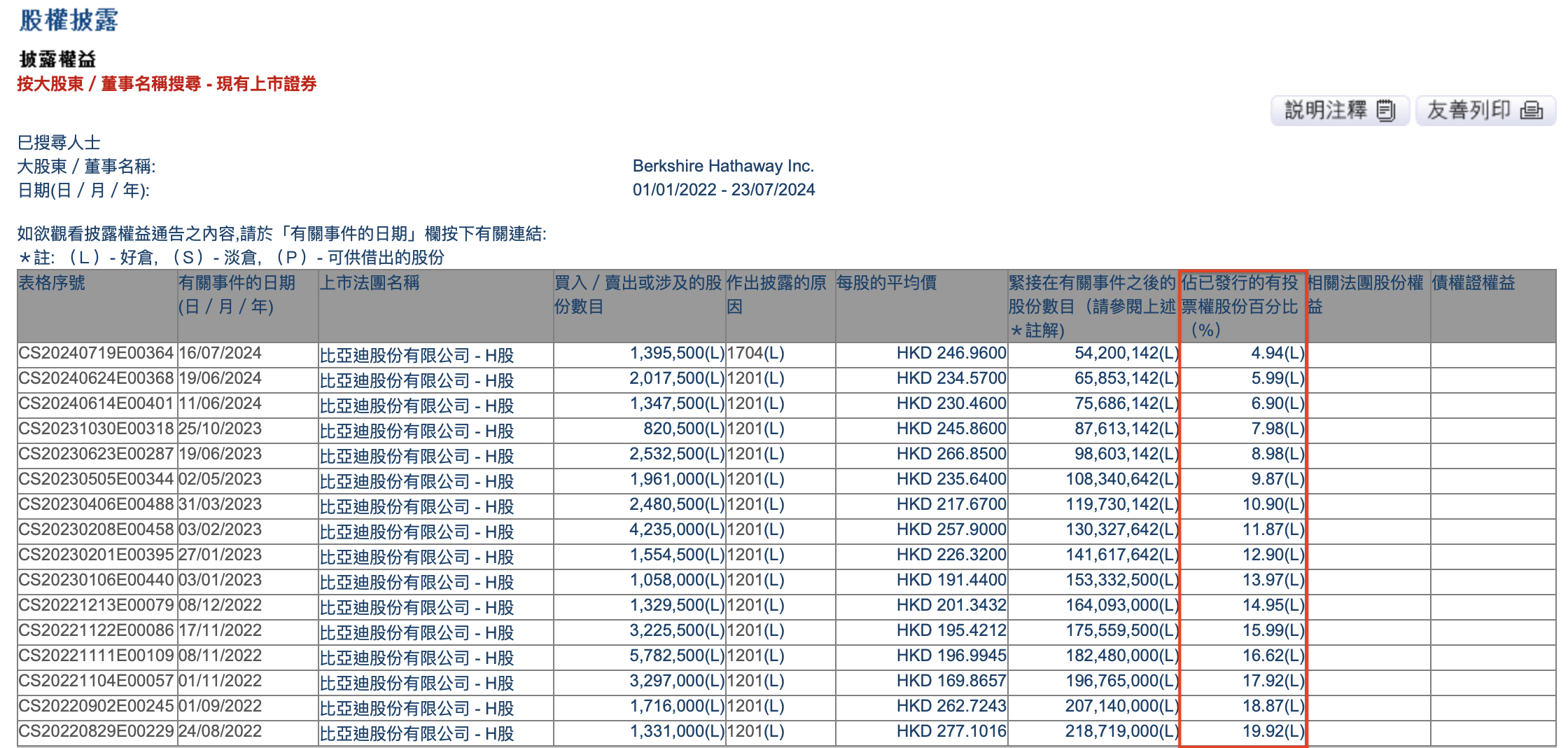
Task: Click the shares traded value 5,782,500(L)
Action: [677, 656]
